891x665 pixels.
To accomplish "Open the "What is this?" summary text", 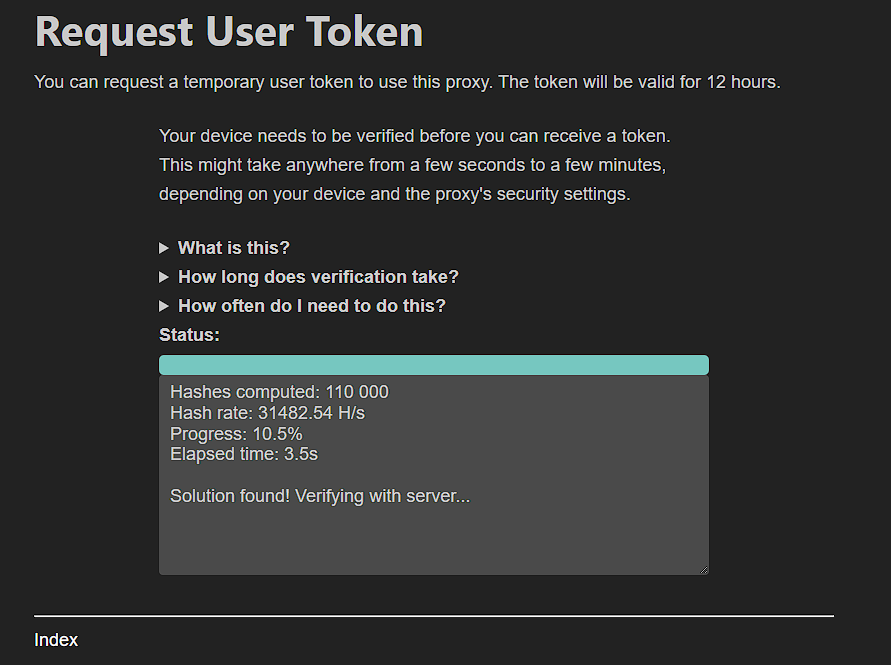I will [233, 248].
